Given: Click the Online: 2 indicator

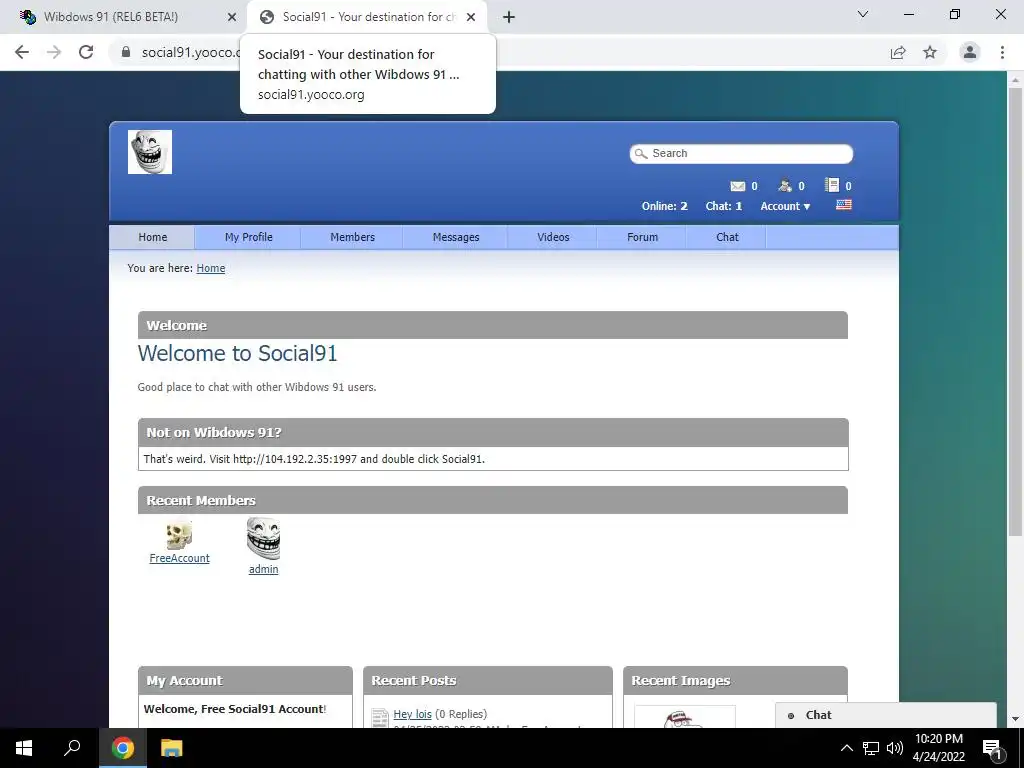Looking at the screenshot, I should (664, 206).
